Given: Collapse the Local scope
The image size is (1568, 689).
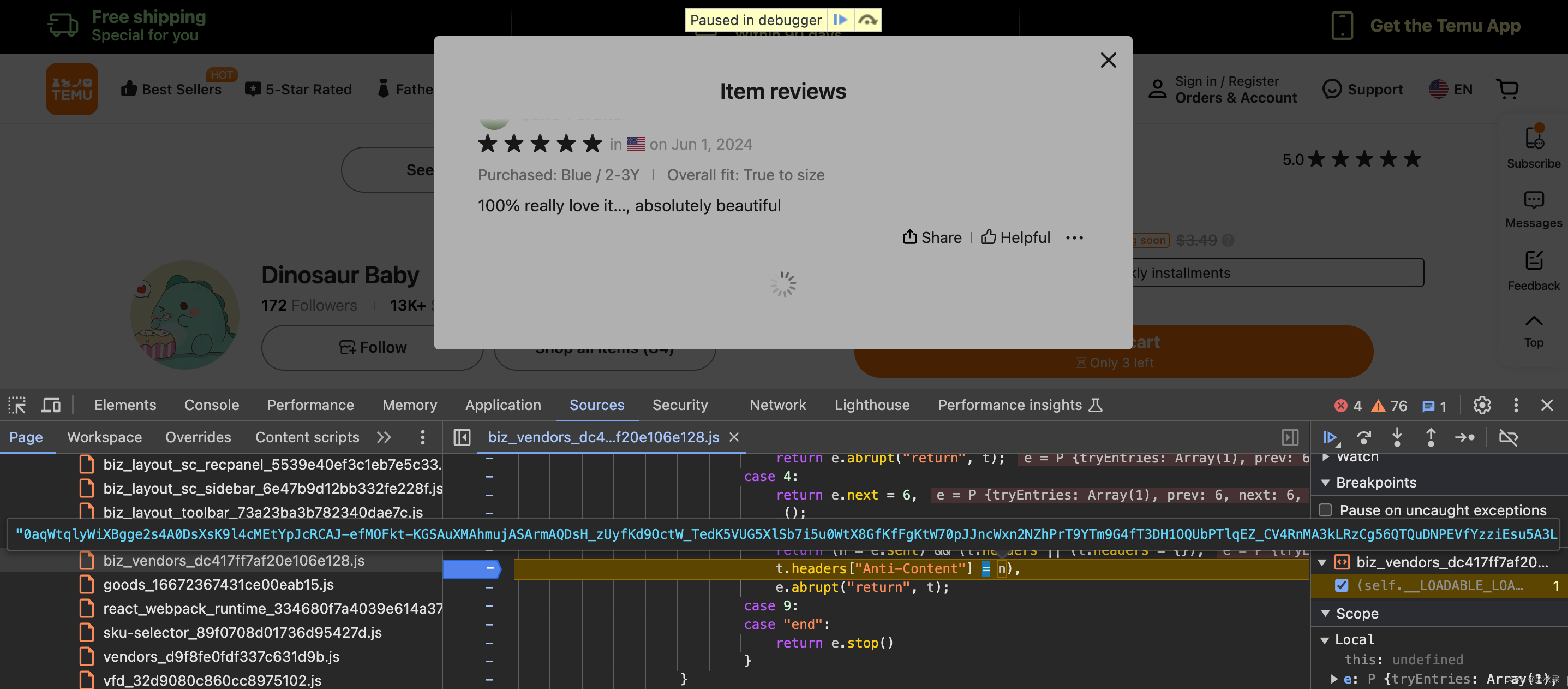Looking at the screenshot, I should 1325,640.
